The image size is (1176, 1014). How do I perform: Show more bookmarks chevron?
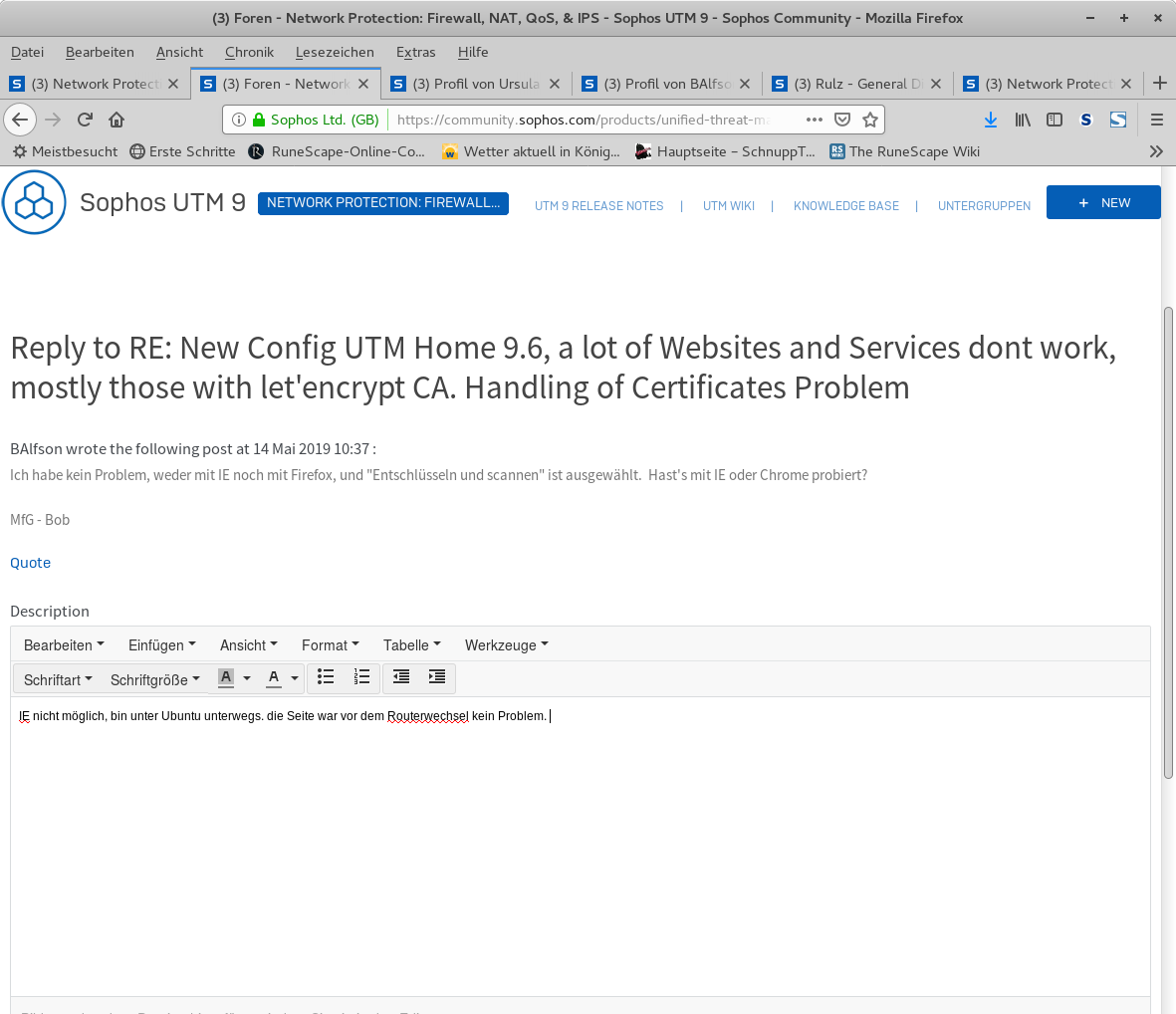1156,151
